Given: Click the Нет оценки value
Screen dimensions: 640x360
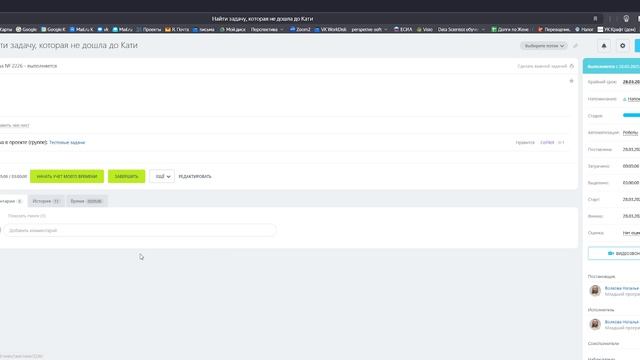Looking at the screenshot, I should pos(631,233).
